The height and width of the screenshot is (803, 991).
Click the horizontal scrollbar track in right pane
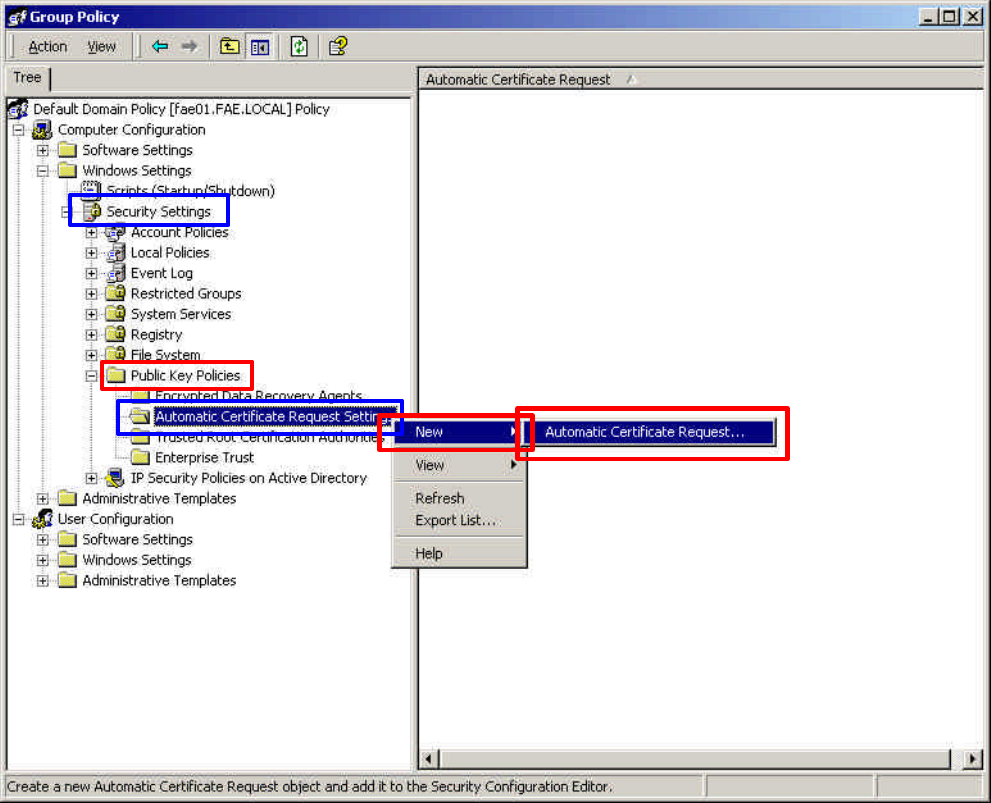(700, 759)
